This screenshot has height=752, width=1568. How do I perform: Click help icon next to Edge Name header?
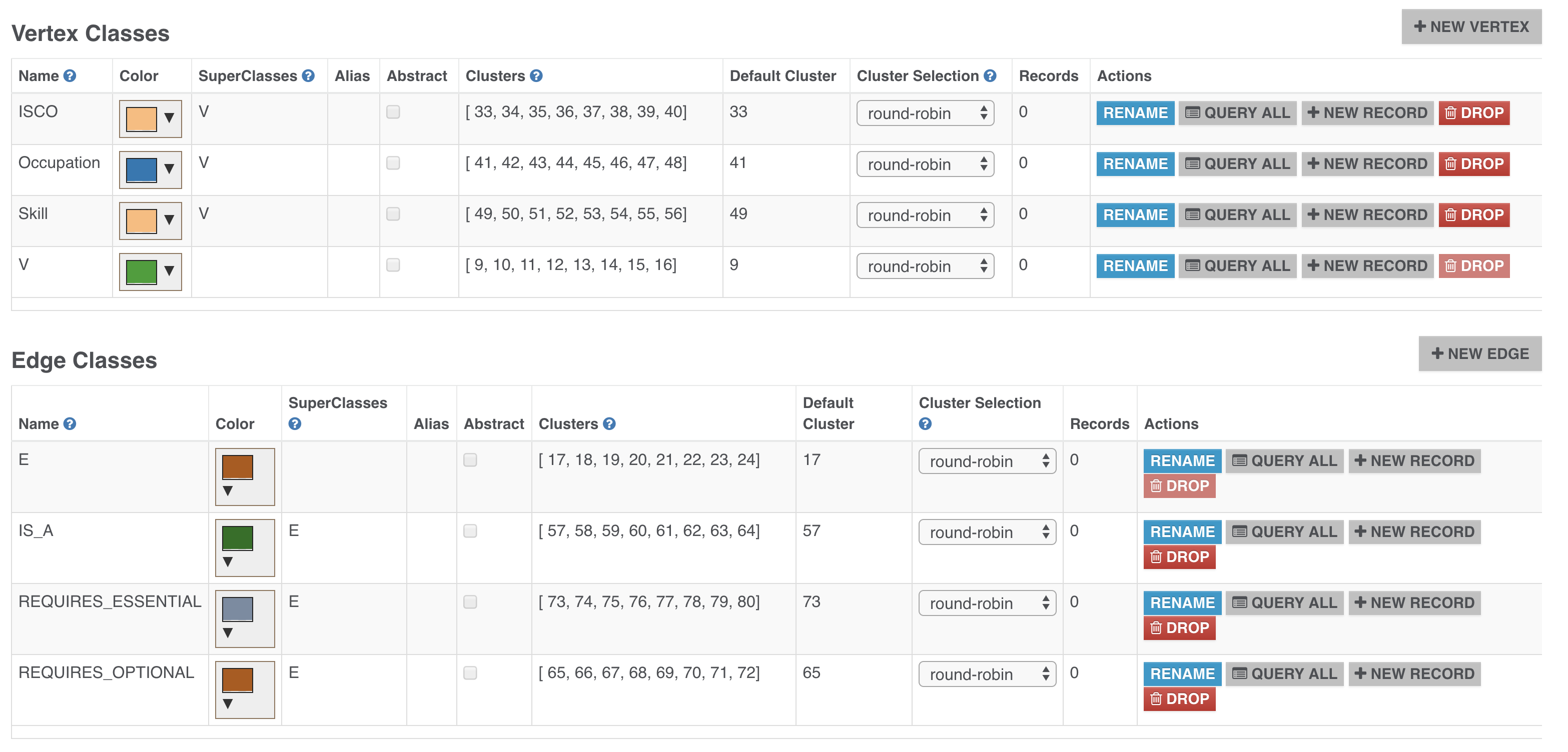[x=70, y=424]
